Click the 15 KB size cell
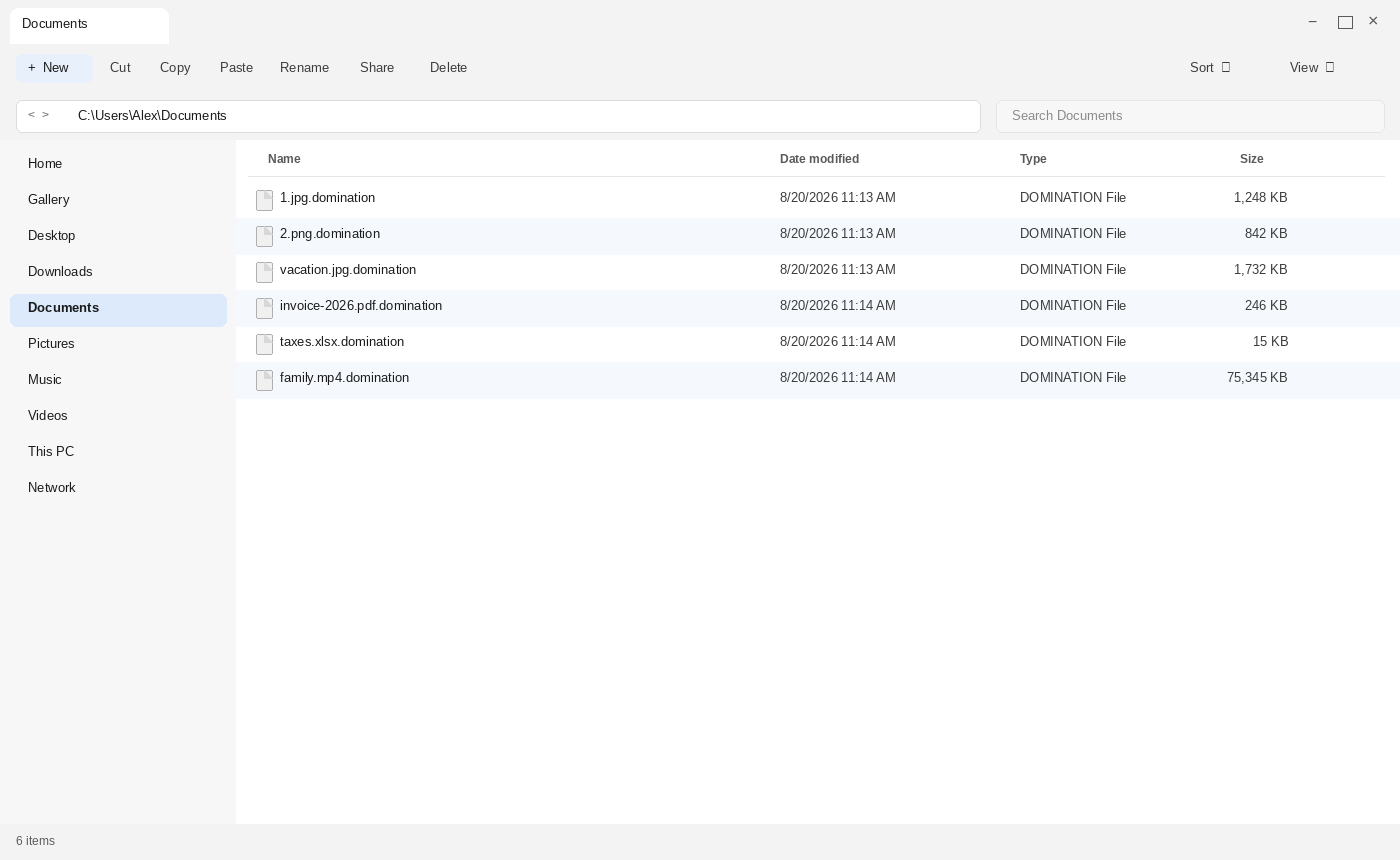The width and height of the screenshot is (1400, 860). (x=1270, y=342)
